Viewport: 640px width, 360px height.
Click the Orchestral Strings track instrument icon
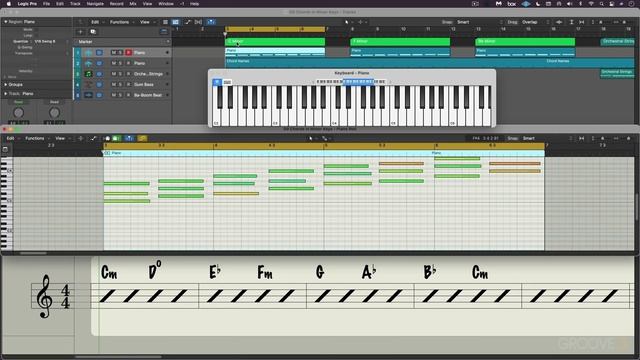[88, 74]
